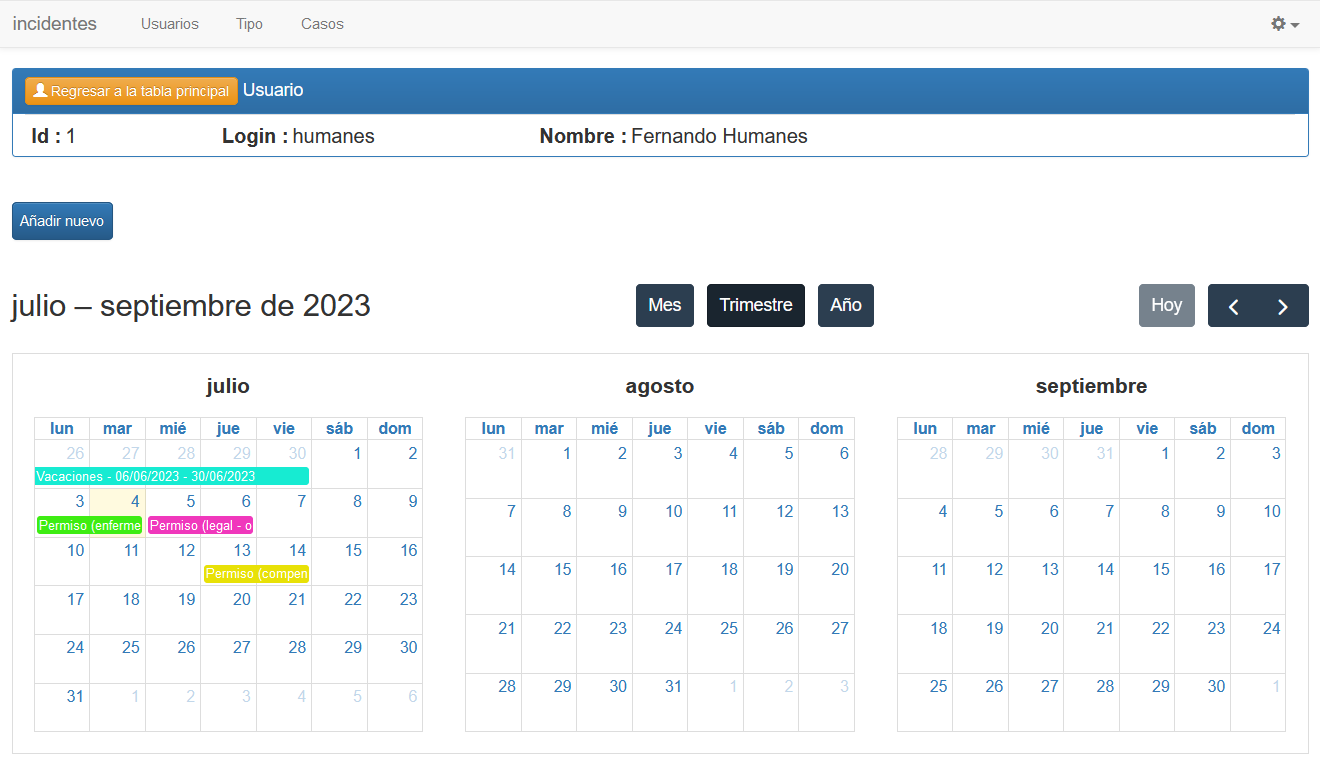1320x769 pixels.
Task: Click Regresar a la tabla principal
Action: pos(131,90)
